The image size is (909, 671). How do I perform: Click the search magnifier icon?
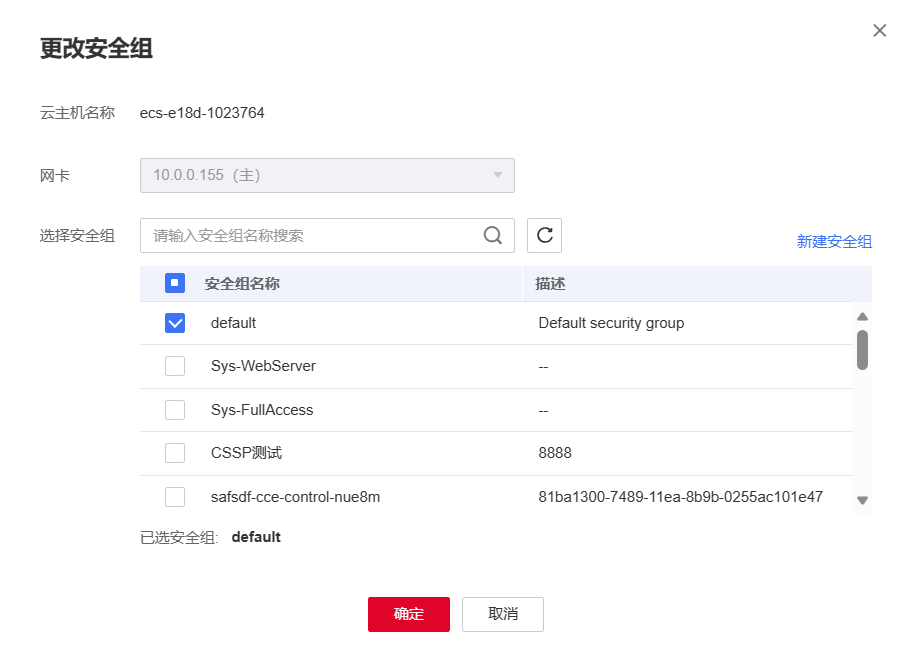click(493, 236)
